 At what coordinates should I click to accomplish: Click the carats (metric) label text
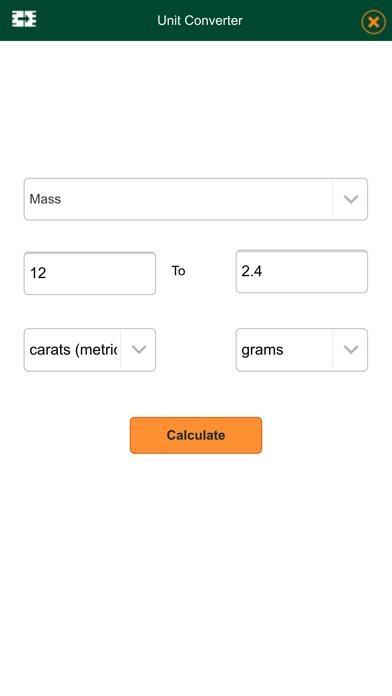[x=73, y=350]
